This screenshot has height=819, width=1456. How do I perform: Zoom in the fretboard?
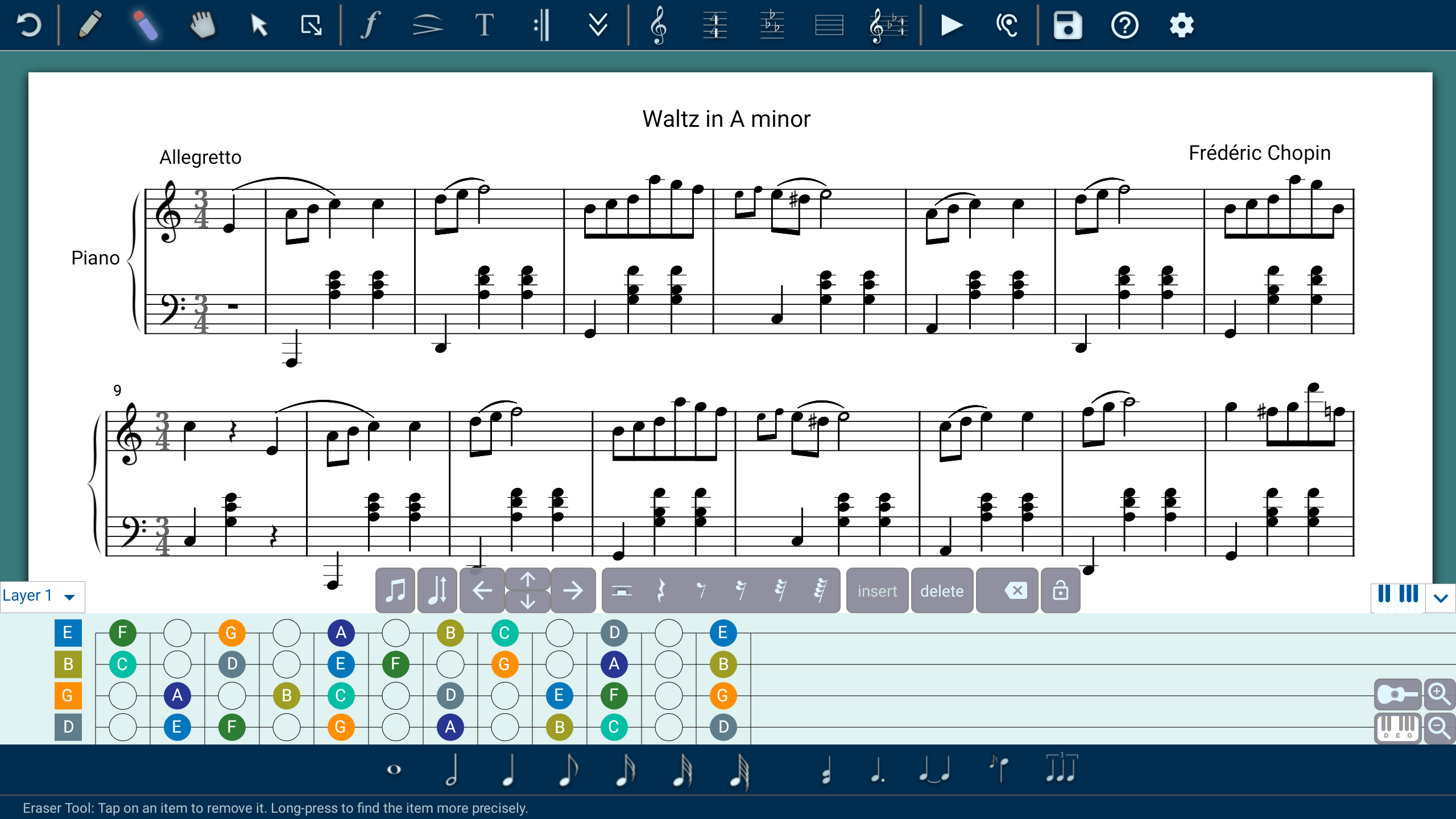coord(1440,694)
